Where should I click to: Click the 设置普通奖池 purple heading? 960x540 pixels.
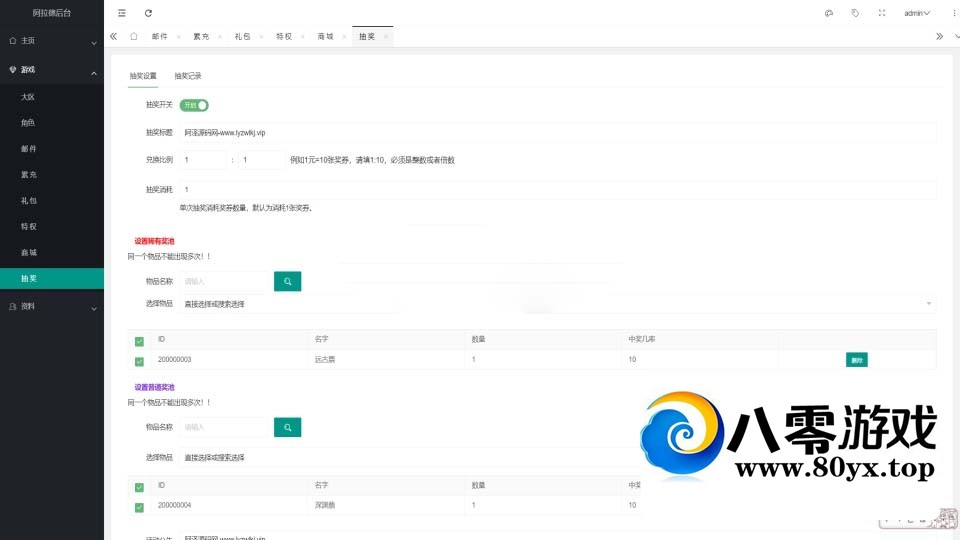pyautogui.click(x=154, y=387)
